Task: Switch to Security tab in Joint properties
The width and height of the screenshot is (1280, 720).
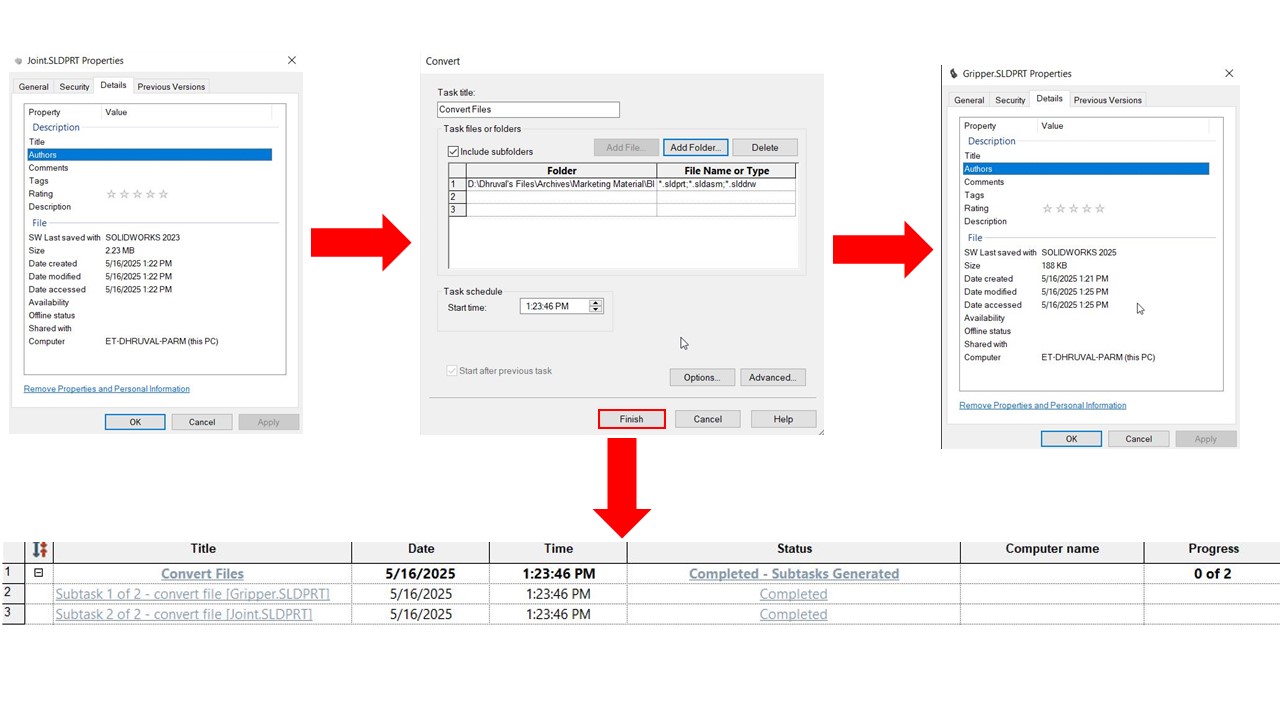Action: tap(74, 87)
